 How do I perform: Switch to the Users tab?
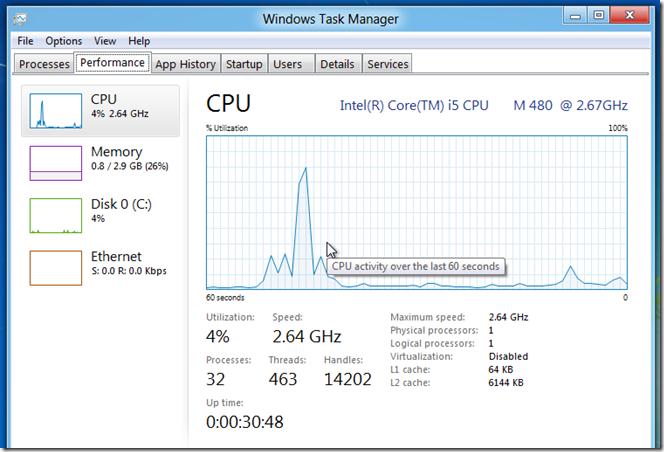[288, 64]
